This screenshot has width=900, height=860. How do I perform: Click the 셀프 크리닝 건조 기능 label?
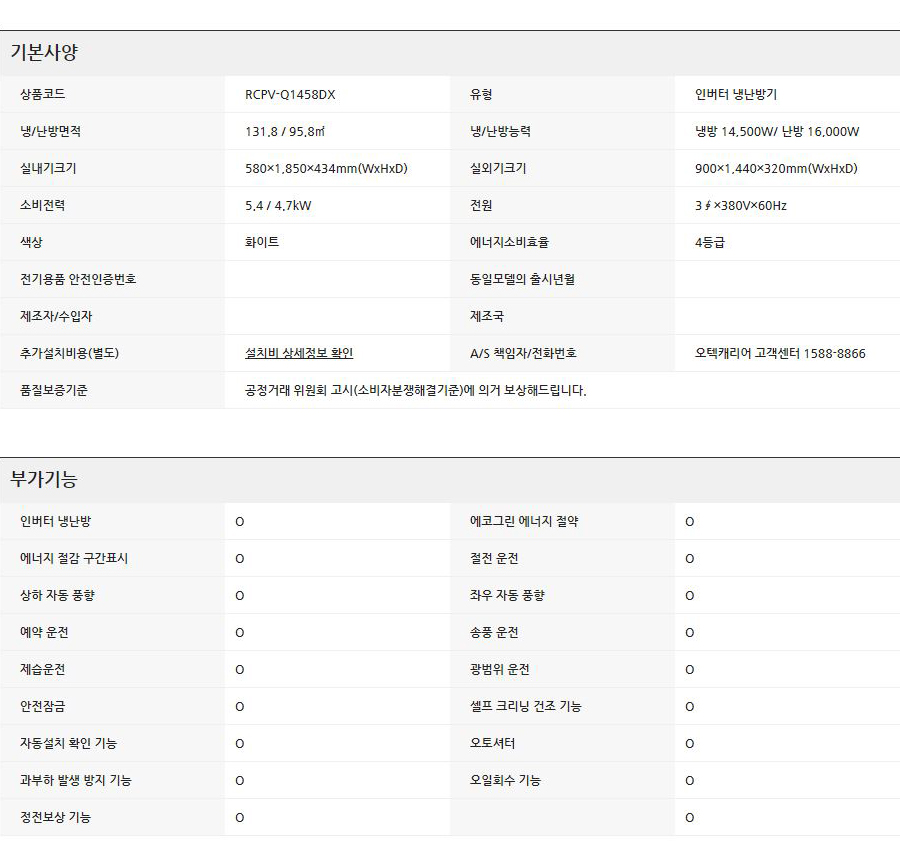[525, 706]
